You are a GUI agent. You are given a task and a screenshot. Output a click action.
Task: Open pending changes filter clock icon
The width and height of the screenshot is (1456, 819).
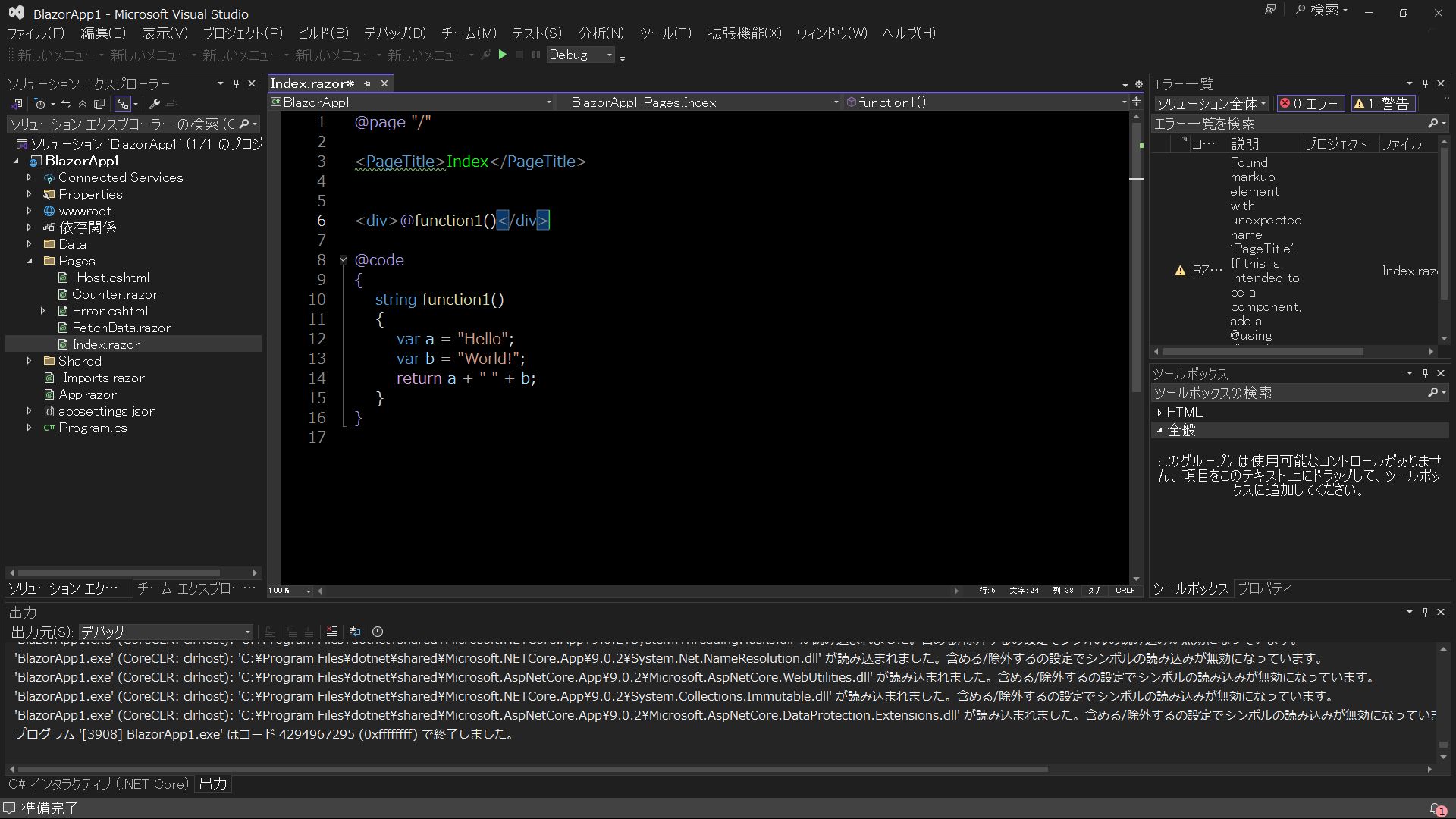tap(41, 104)
